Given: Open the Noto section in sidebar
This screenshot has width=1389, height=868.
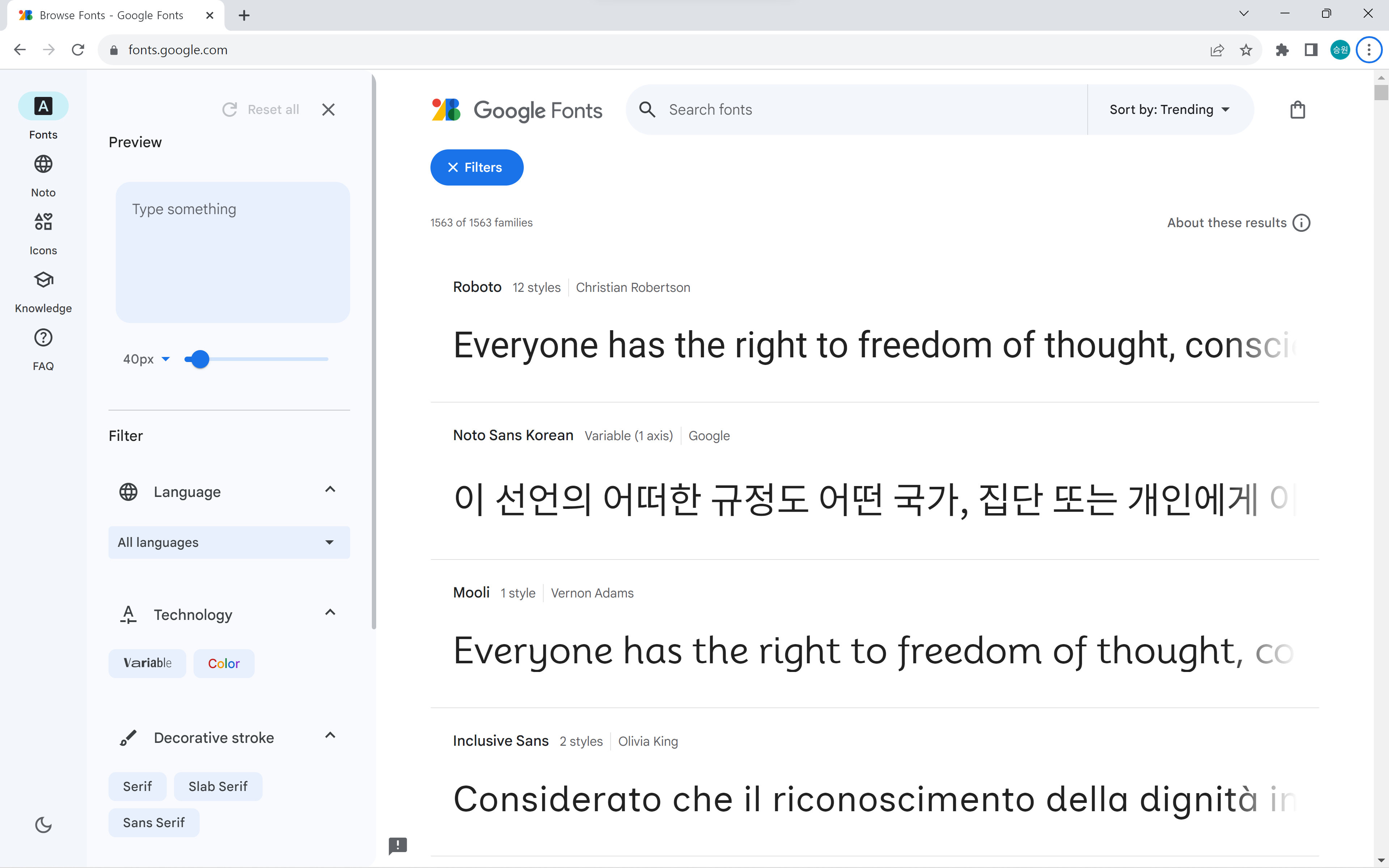Looking at the screenshot, I should [x=43, y=176].
